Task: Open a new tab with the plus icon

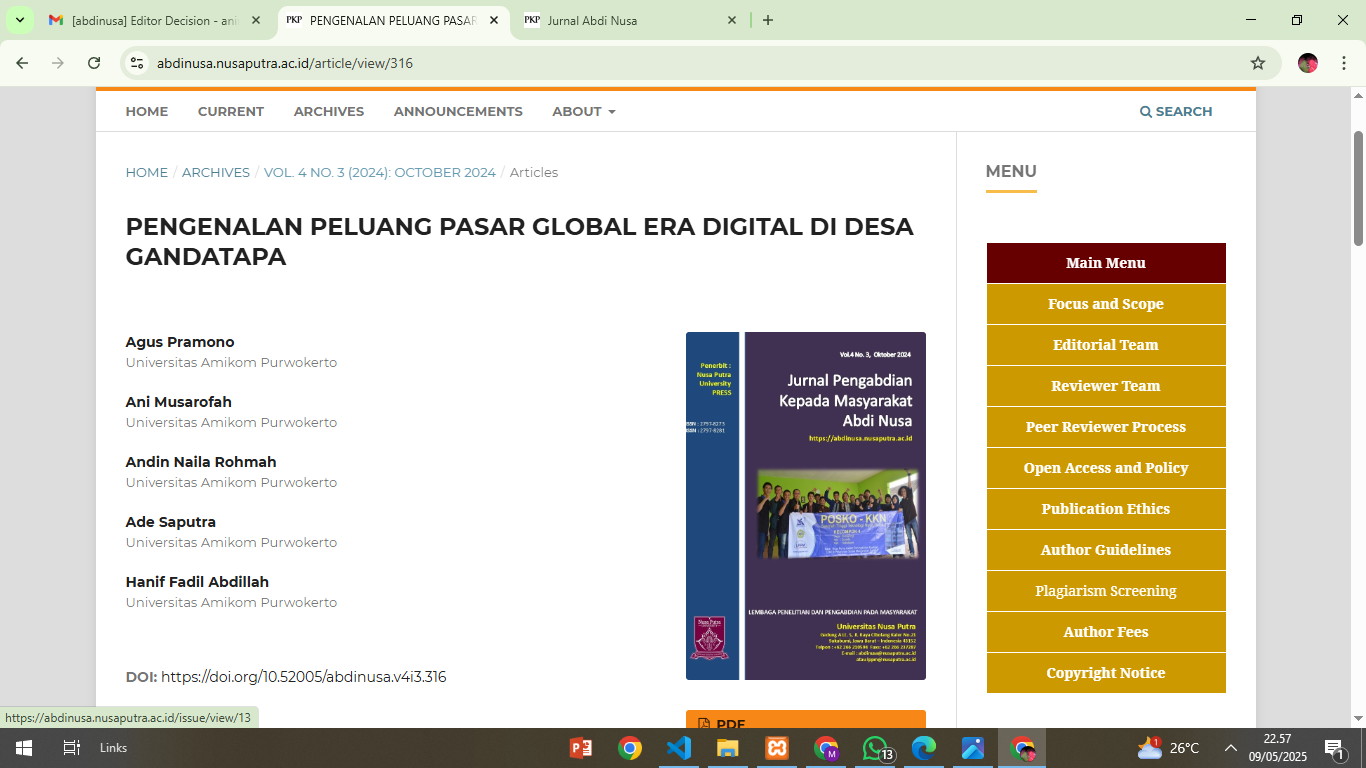Action: (767, 20)
